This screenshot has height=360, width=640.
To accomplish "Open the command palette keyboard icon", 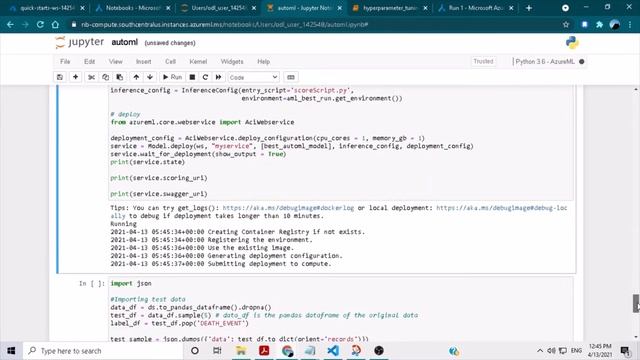I will click(x=291, y=77).
